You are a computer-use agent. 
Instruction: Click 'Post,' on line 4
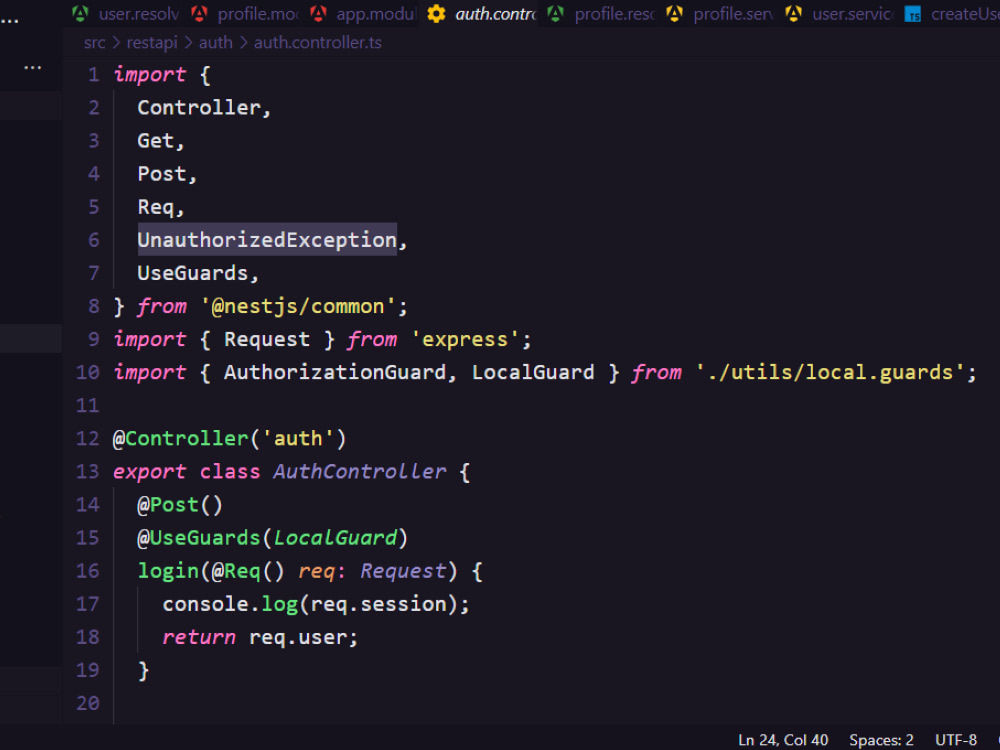click(167, 174)
